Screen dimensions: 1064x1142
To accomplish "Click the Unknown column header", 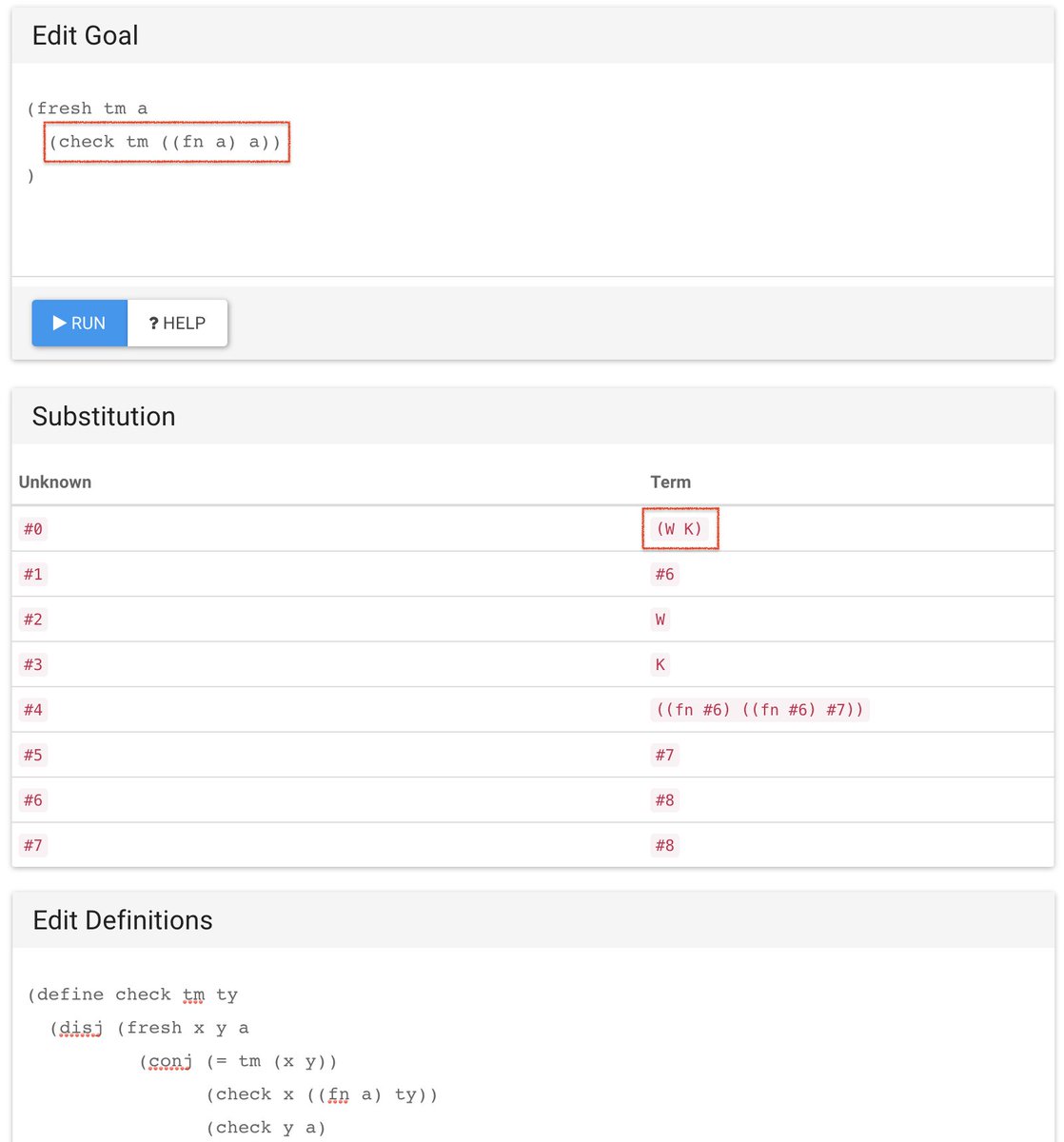I will pyautogui.click(x=55, y=482).
